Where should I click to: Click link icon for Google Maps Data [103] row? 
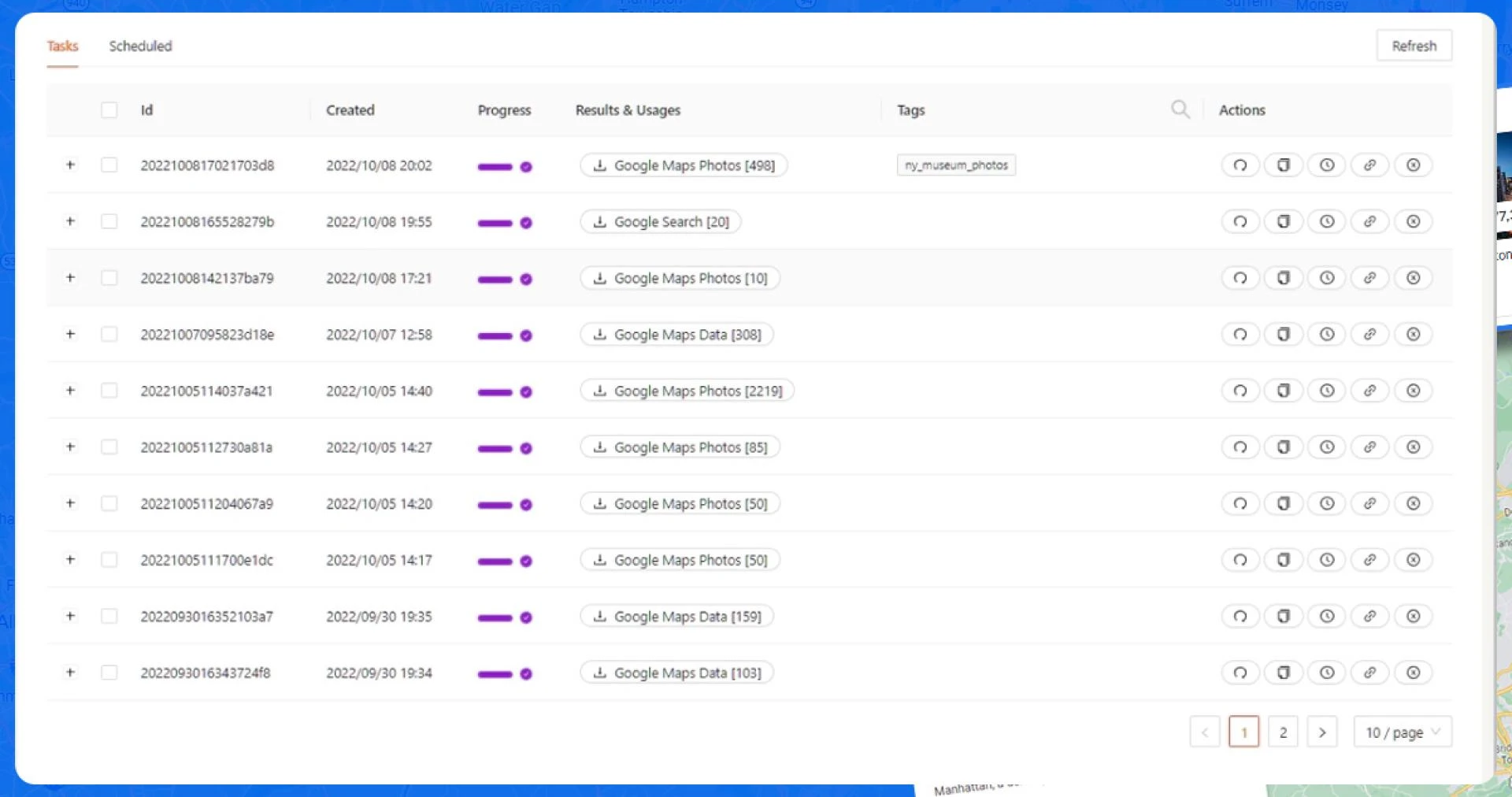click(1369, 673)
